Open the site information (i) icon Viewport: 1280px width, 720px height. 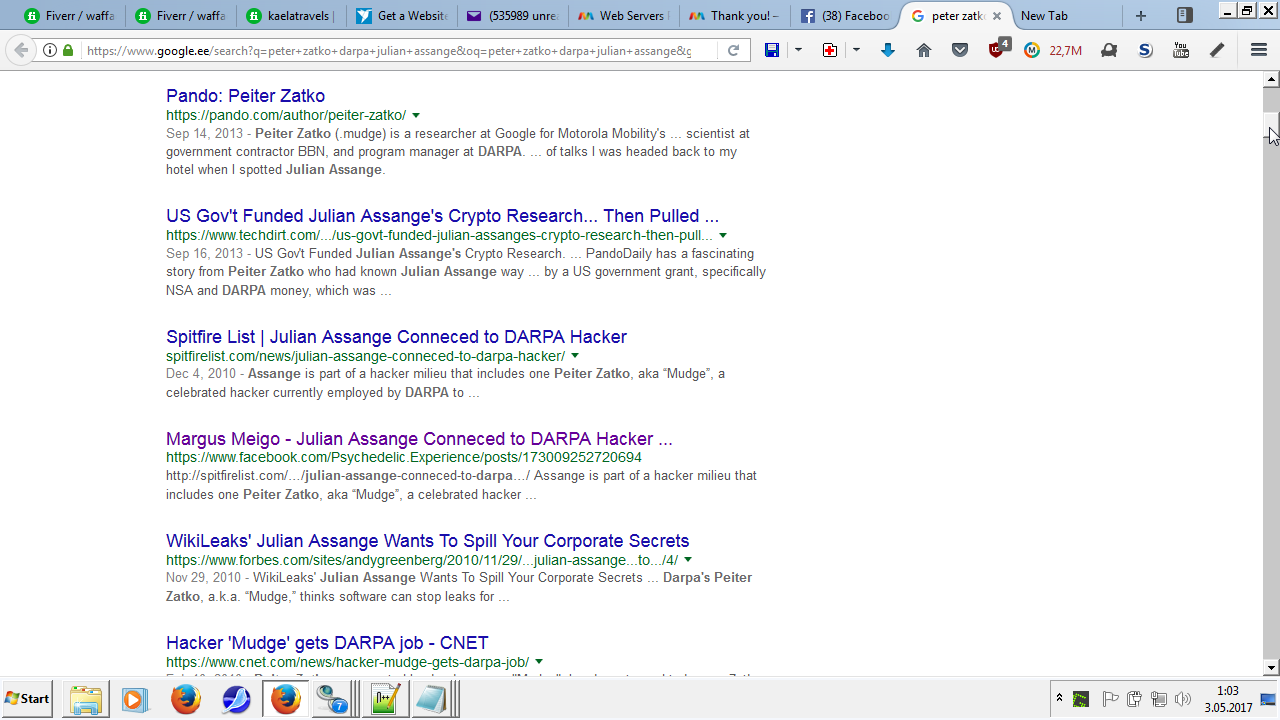(50, 50)
